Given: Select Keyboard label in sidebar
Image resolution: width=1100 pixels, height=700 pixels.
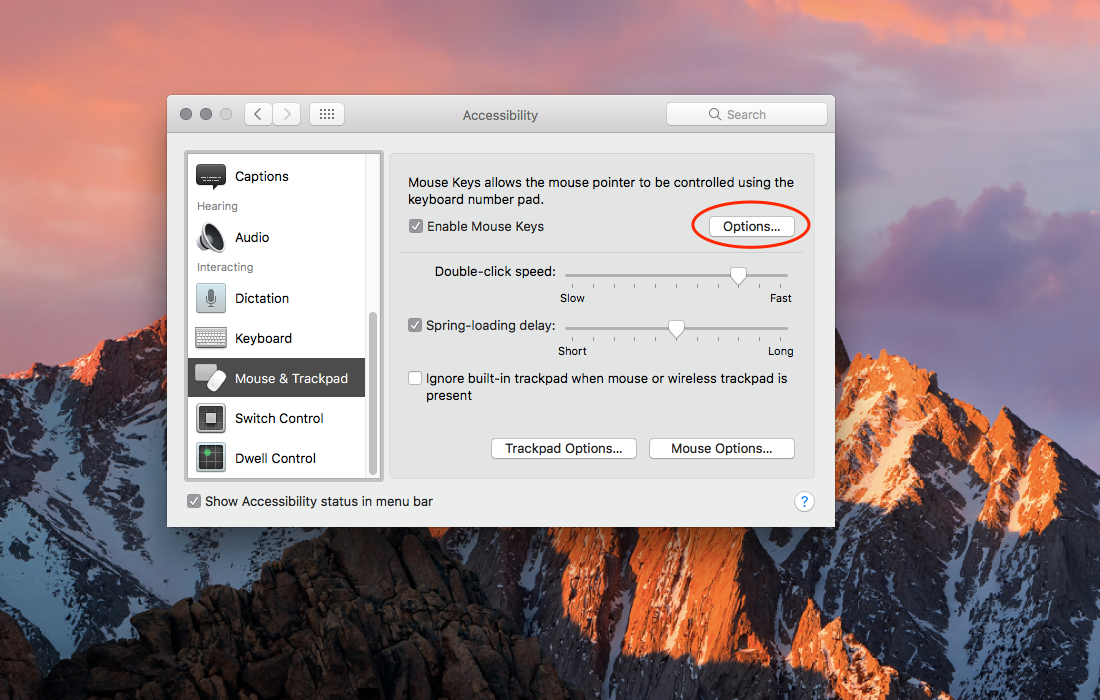Looking at the screenshot, I should coord(263,339).
